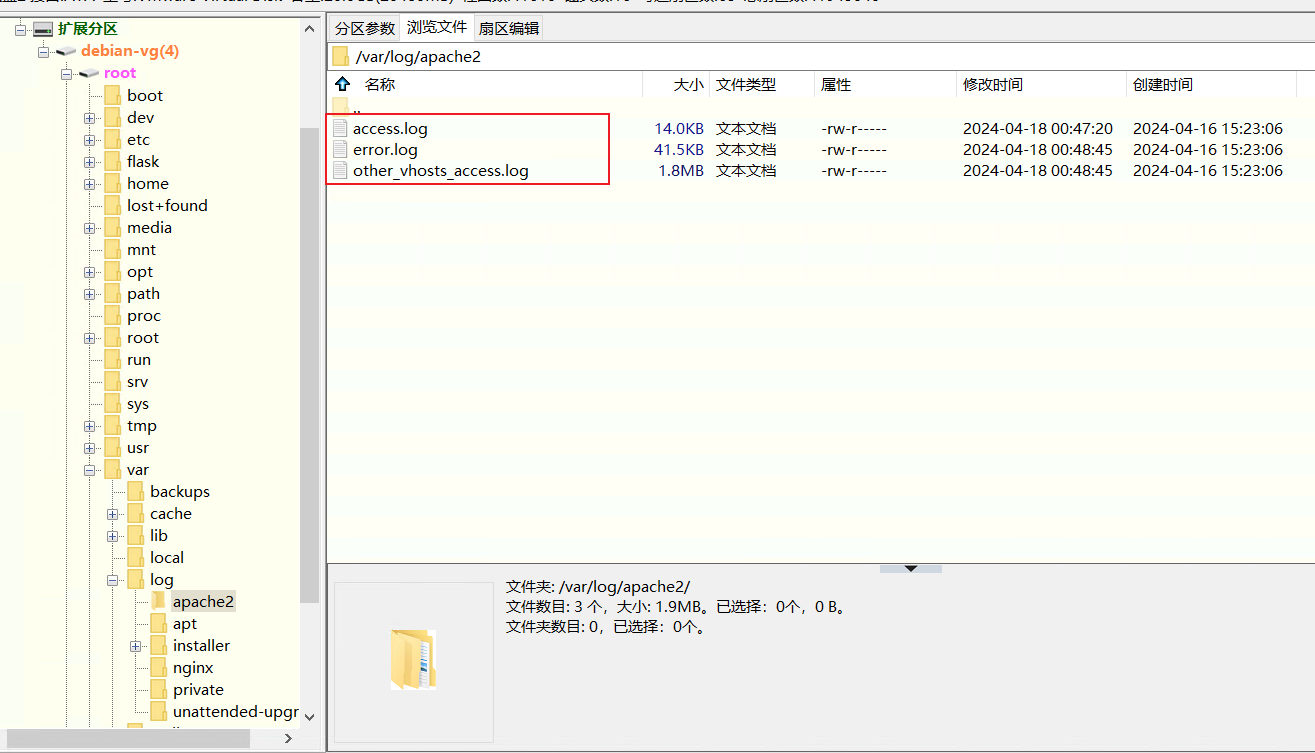Sort by 创建时间 column header
1315x753 pixels.
click(x=1163, y=85)
